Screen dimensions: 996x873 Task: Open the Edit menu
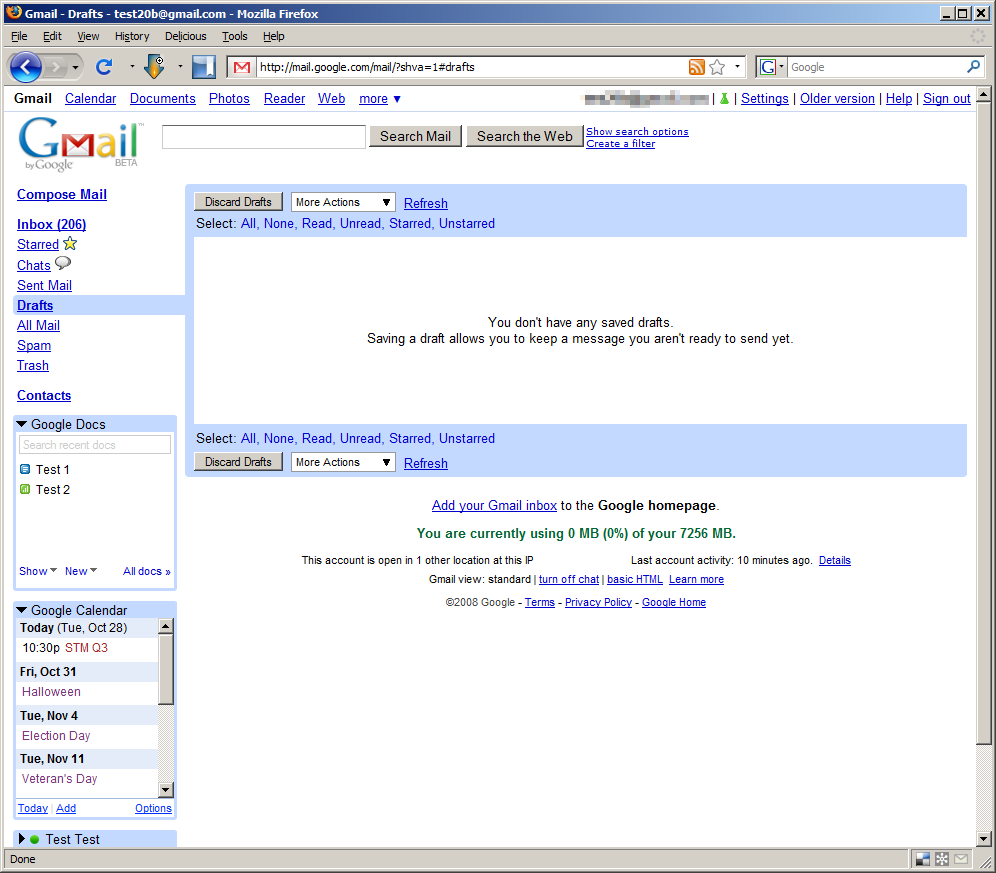click(52, 36)
